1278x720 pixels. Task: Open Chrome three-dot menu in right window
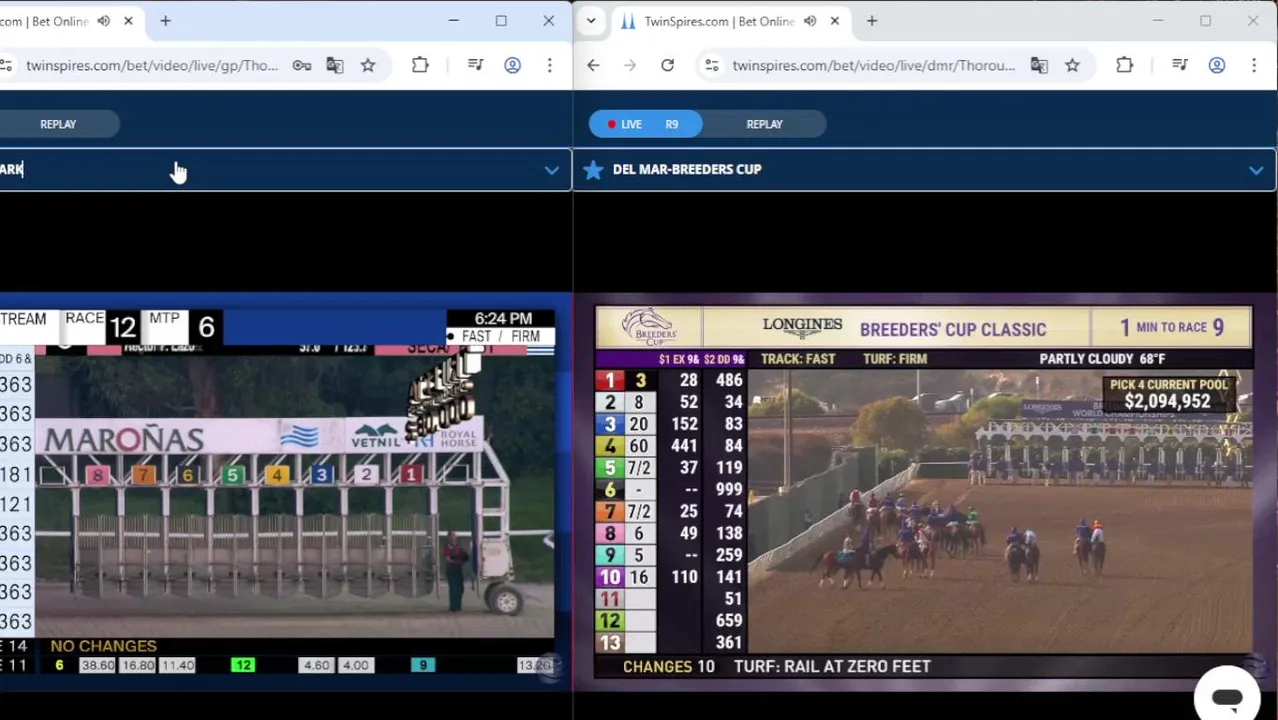(1254, 66)
